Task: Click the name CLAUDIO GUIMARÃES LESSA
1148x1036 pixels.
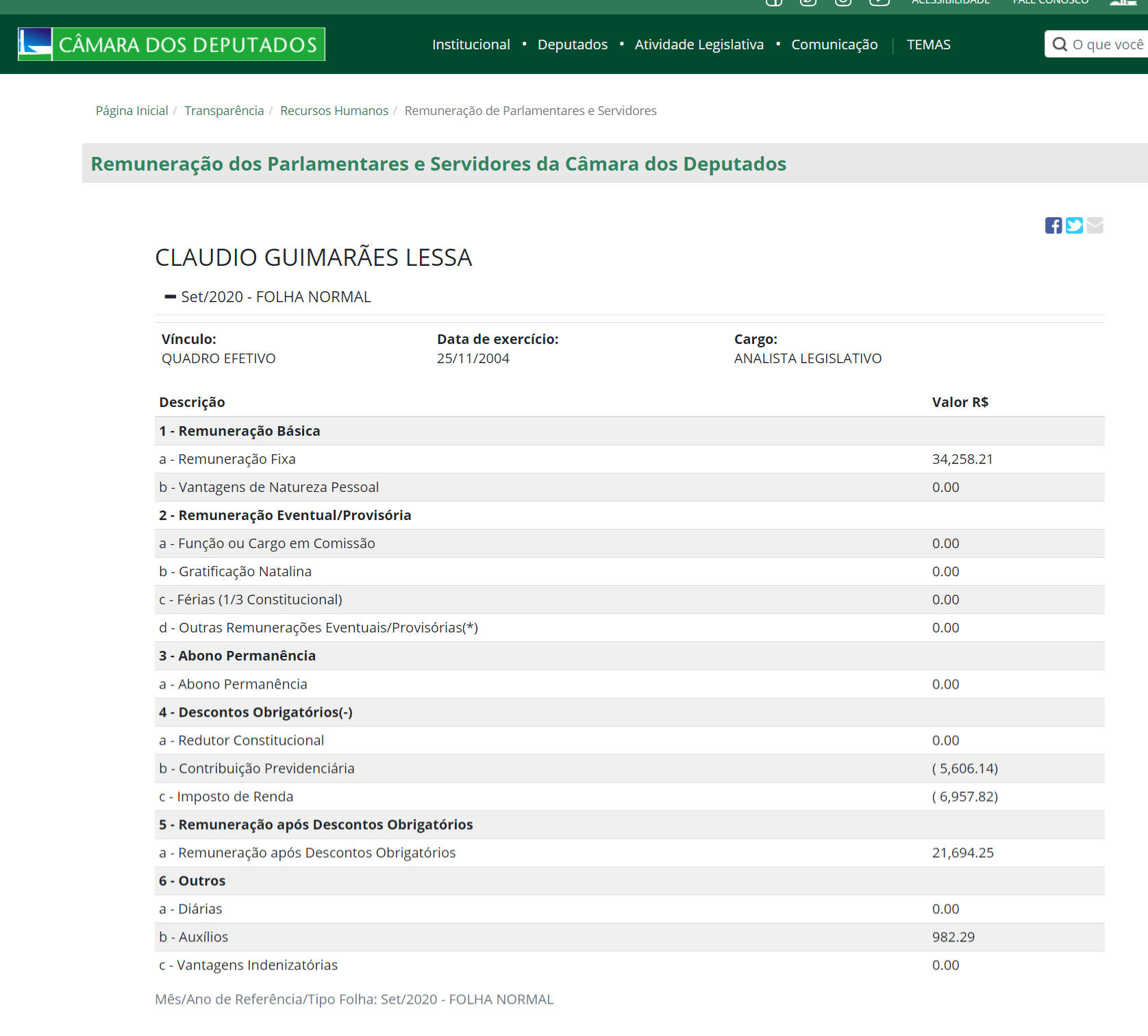Action: (x=314, y=258)
